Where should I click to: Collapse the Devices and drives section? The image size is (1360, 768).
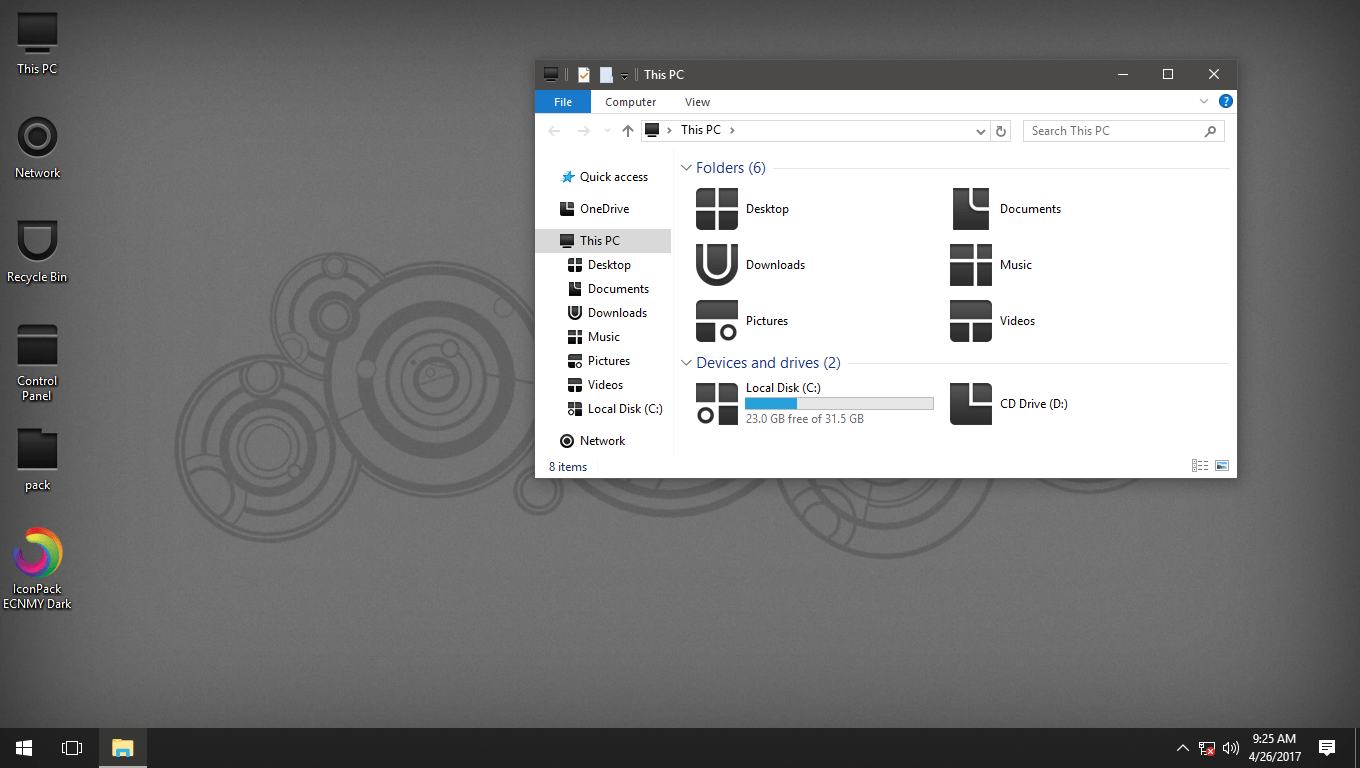686,362
